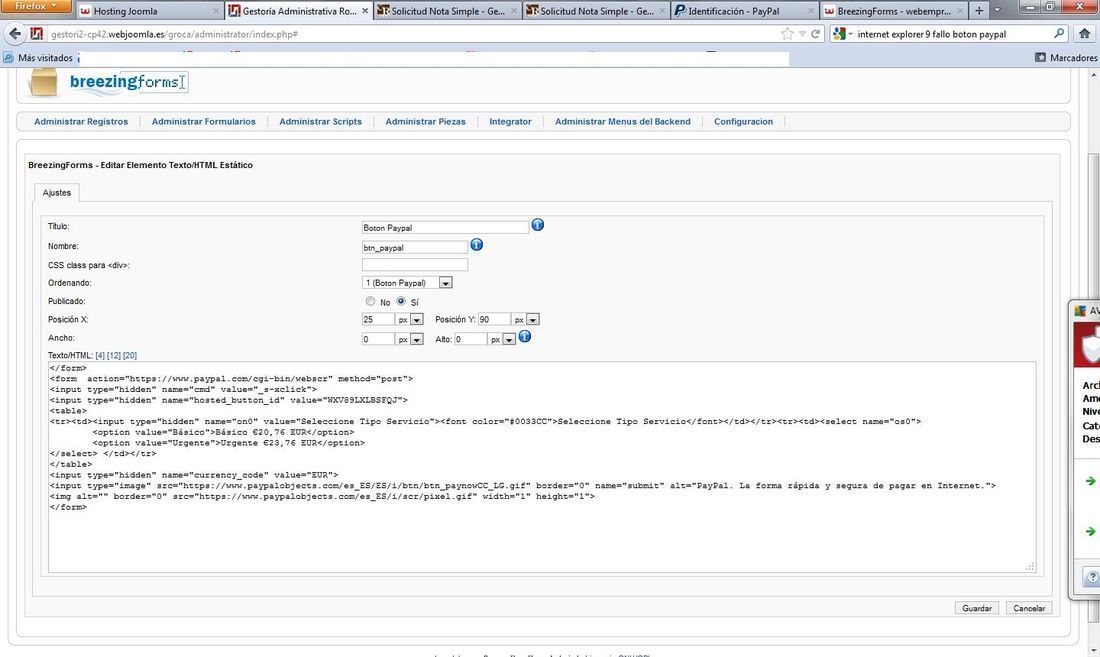Close the Identificación - PayPal tab
1100x657 pixels.
tap(811, 11)
